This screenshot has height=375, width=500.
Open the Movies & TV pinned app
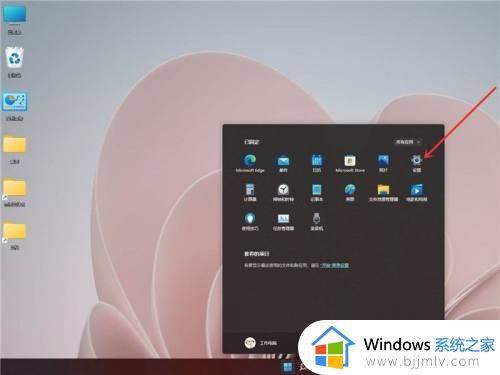click(417, 192)
